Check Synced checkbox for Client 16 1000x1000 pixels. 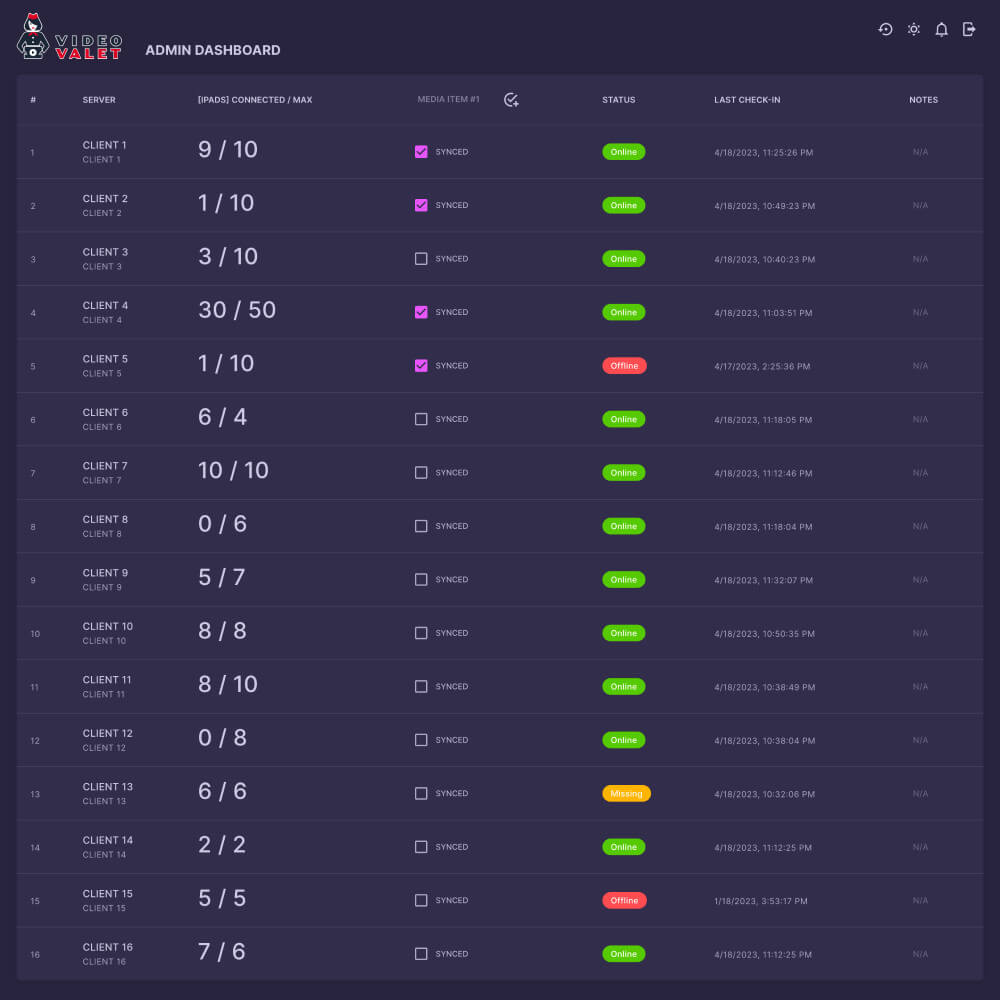pyautogui.click(x=421, y=954)
